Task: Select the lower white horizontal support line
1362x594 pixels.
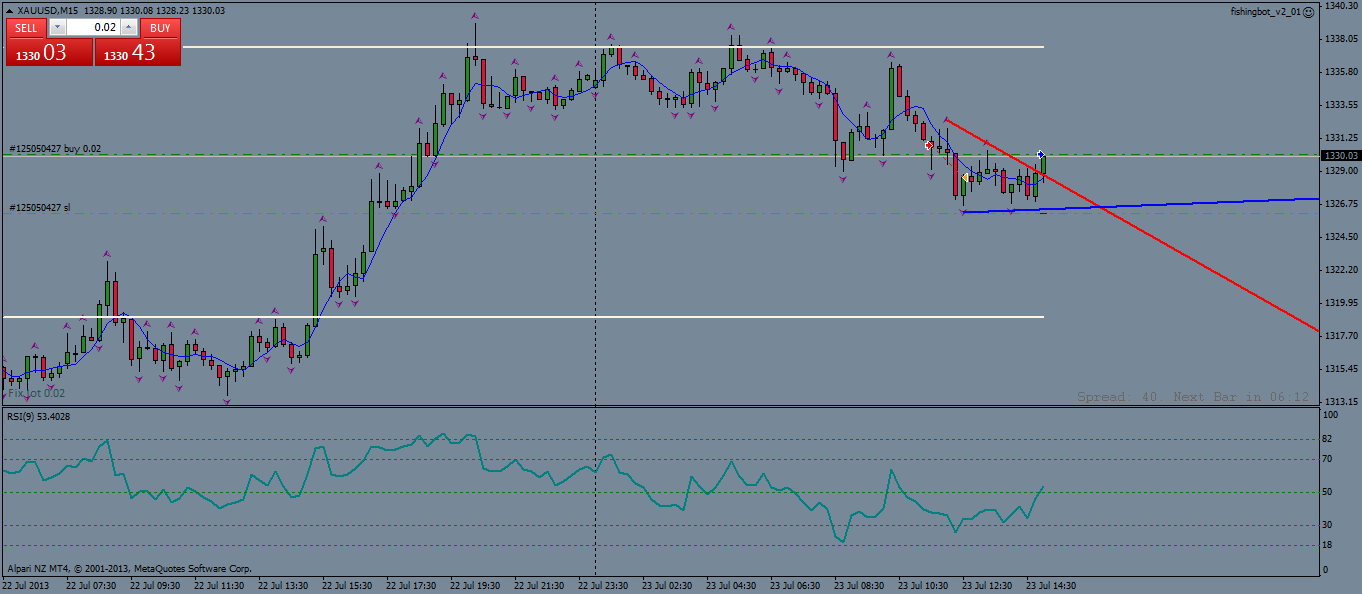Action: click(x=523, y=317)
